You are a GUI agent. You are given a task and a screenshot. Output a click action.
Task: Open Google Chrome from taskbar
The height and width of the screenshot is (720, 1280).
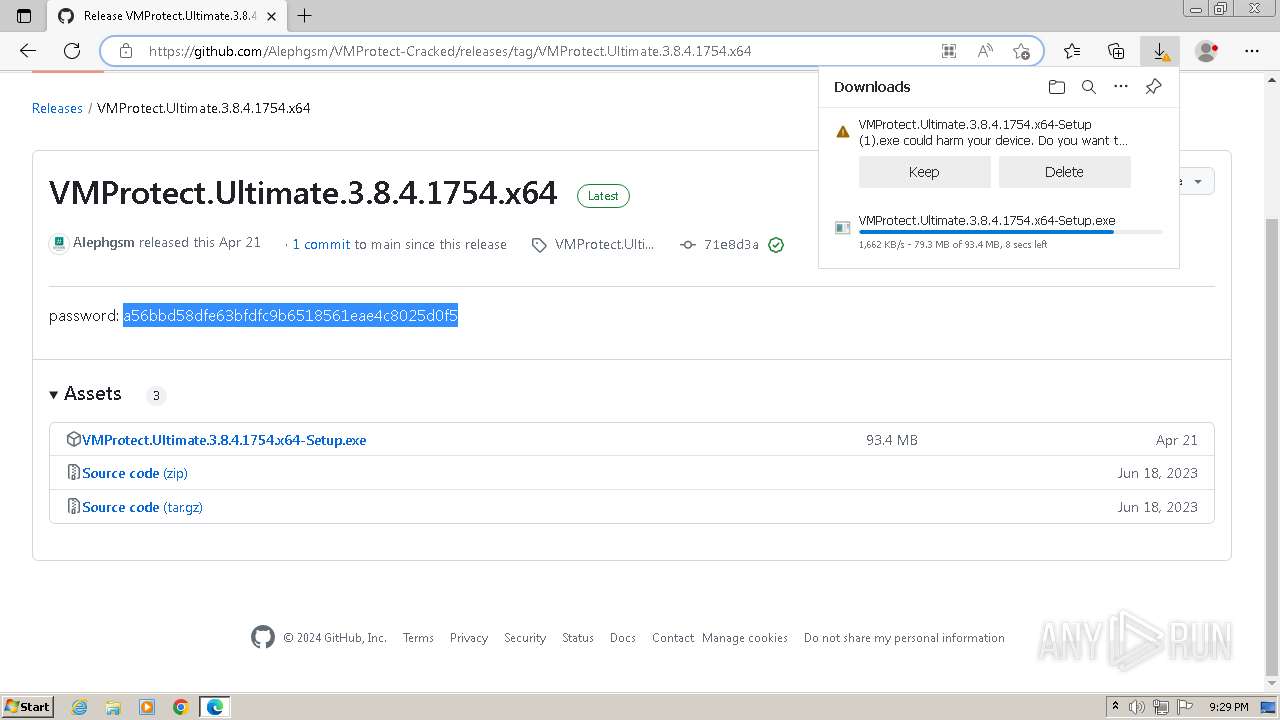click(181, 707)
